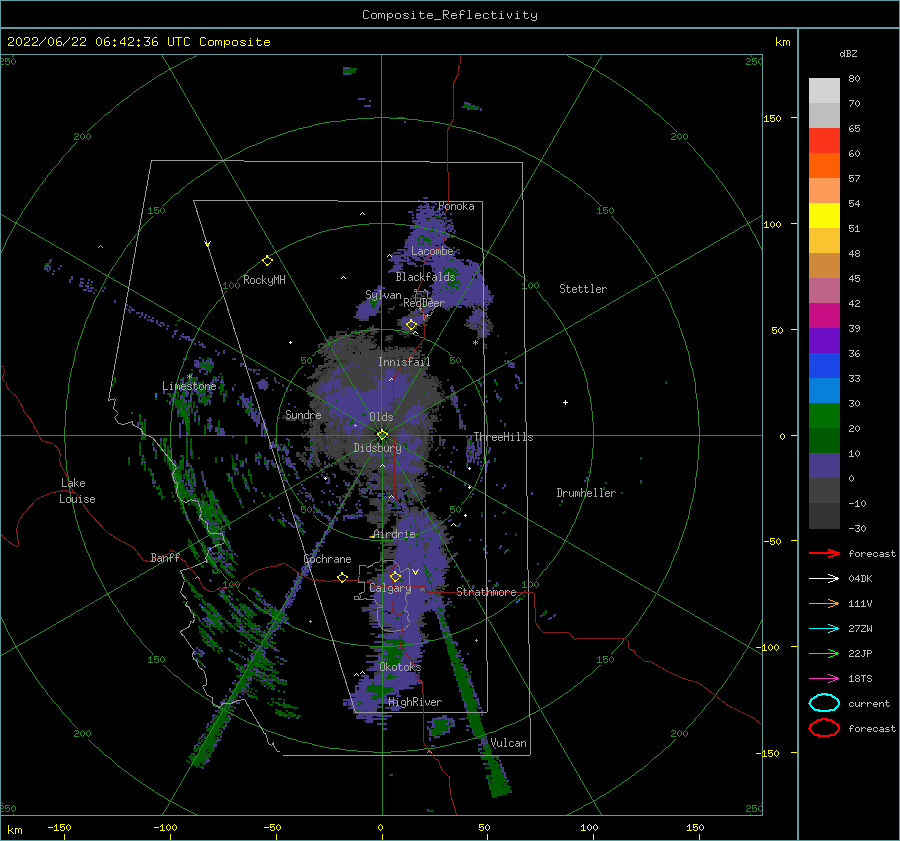Click the Didsbury city label
Image resolution: width=900 pixels, height=841 pixels.
point(377,448)
